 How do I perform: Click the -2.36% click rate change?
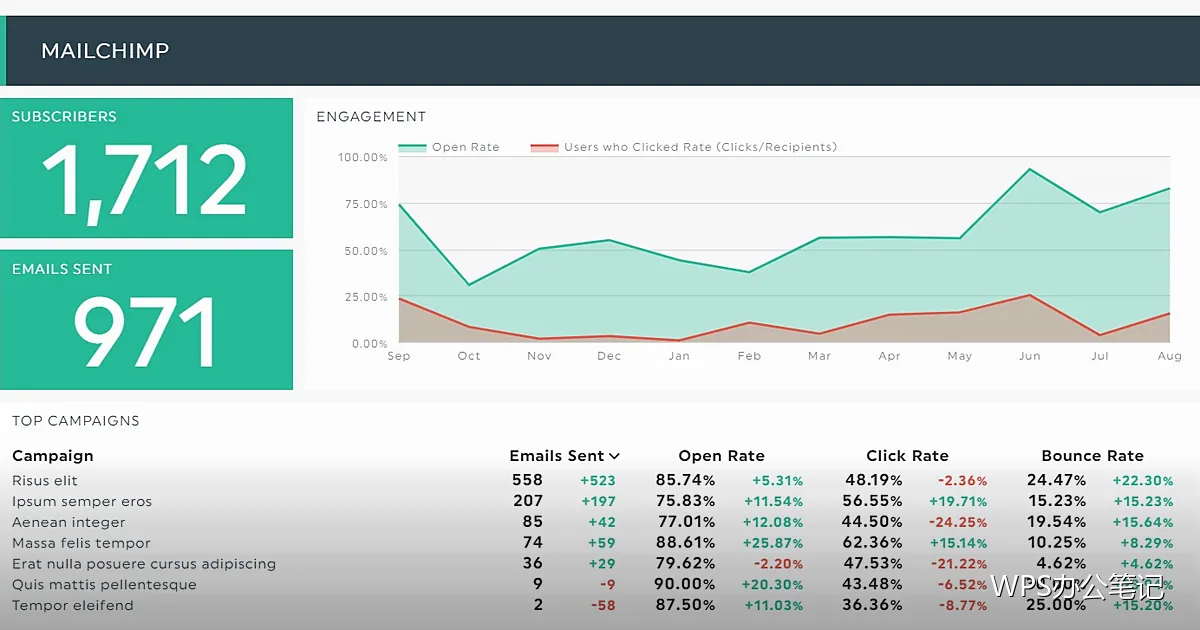(x=962, y=481)
